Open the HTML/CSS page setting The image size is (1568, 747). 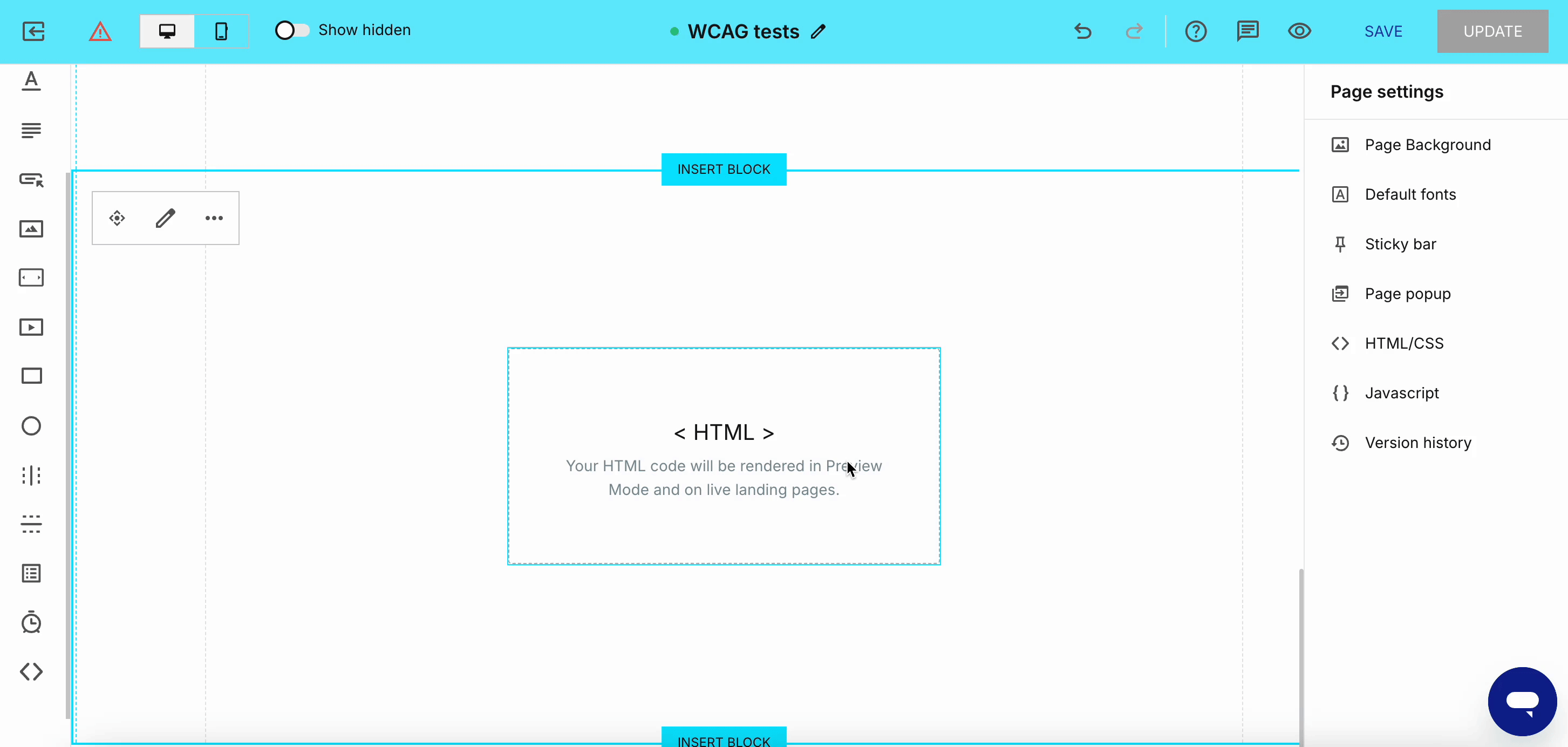point(1403,343)
